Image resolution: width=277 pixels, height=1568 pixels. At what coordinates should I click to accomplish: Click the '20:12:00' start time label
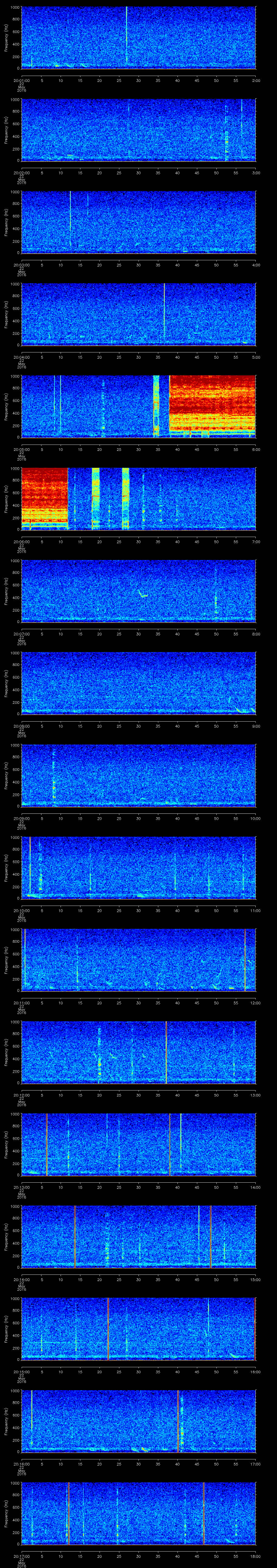(x=21, y=1095)
